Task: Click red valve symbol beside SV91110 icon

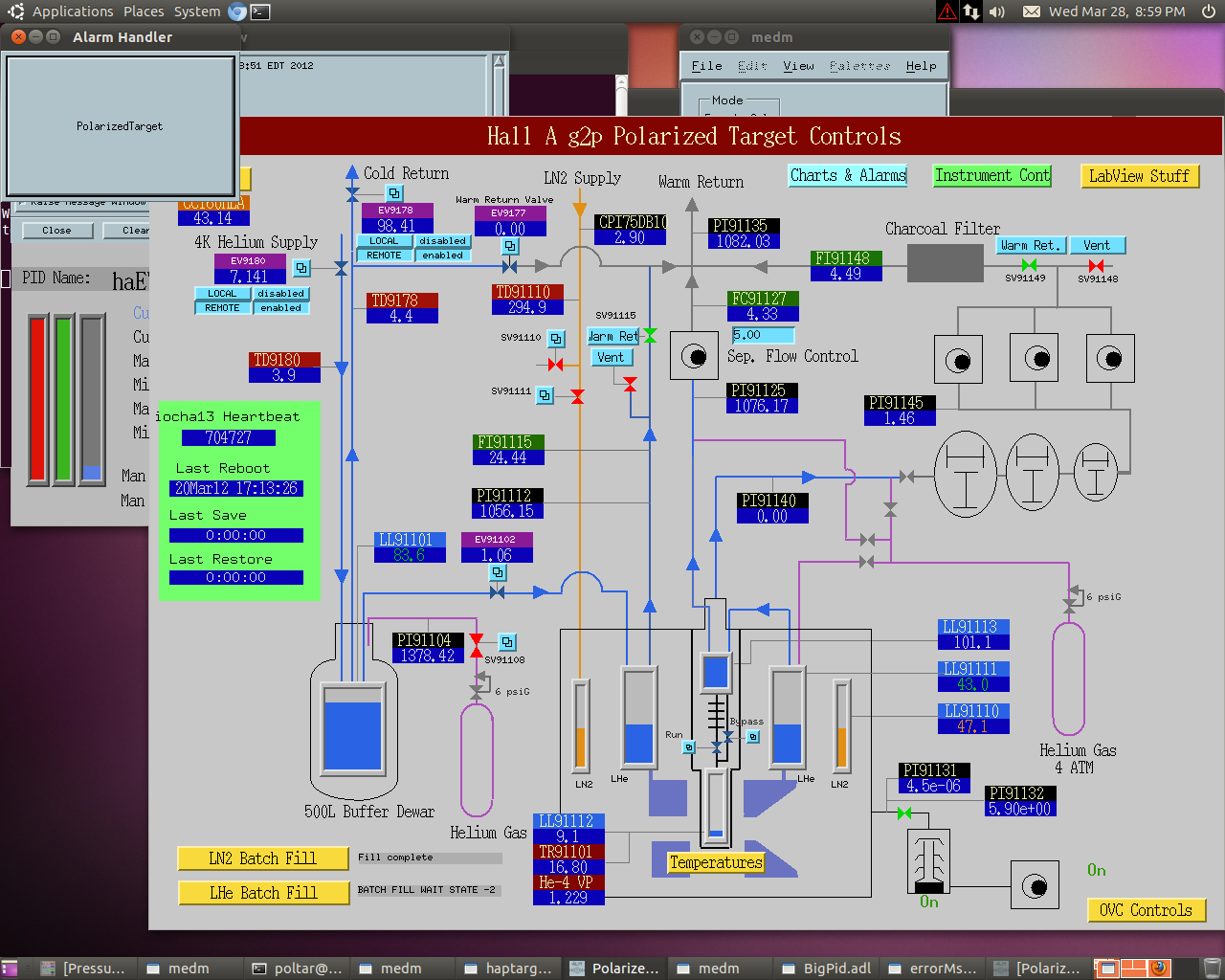Action: coord(555,365)
